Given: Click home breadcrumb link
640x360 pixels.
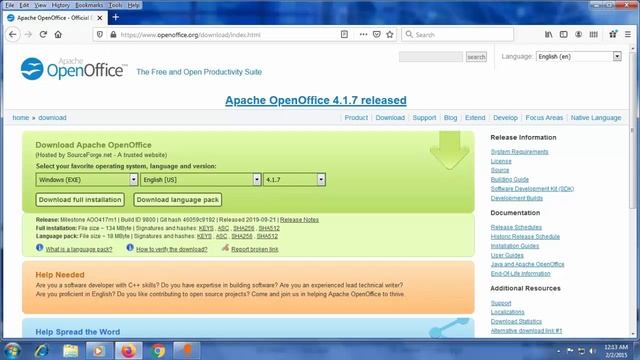Looking at the screenshot, I should (x=20, y=118).
